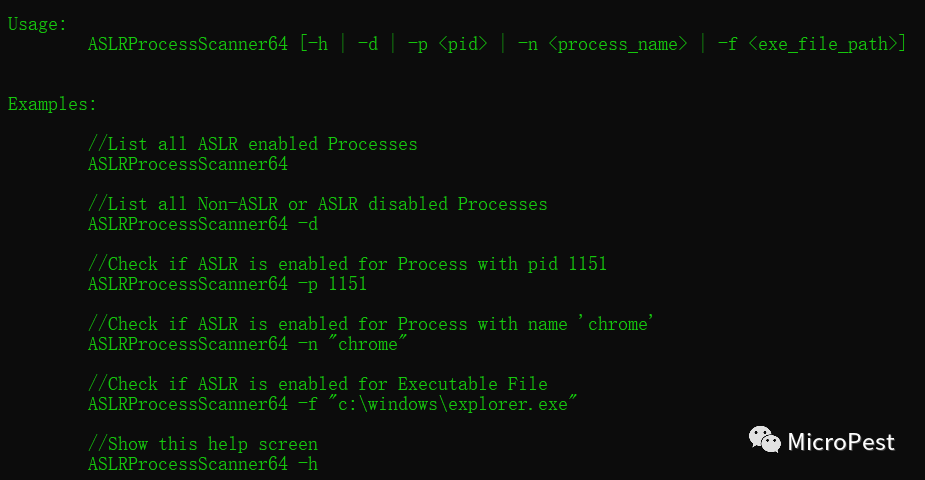Click the "ASLRProcessScanner64 -h" command line
This screenshot has width=925, height=480.
202,464
